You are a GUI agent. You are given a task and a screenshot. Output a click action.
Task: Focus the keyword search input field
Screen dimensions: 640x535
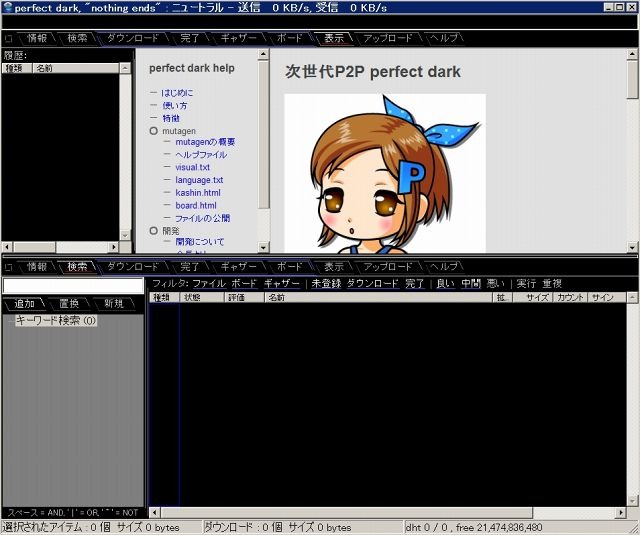[x=73, y=286]
